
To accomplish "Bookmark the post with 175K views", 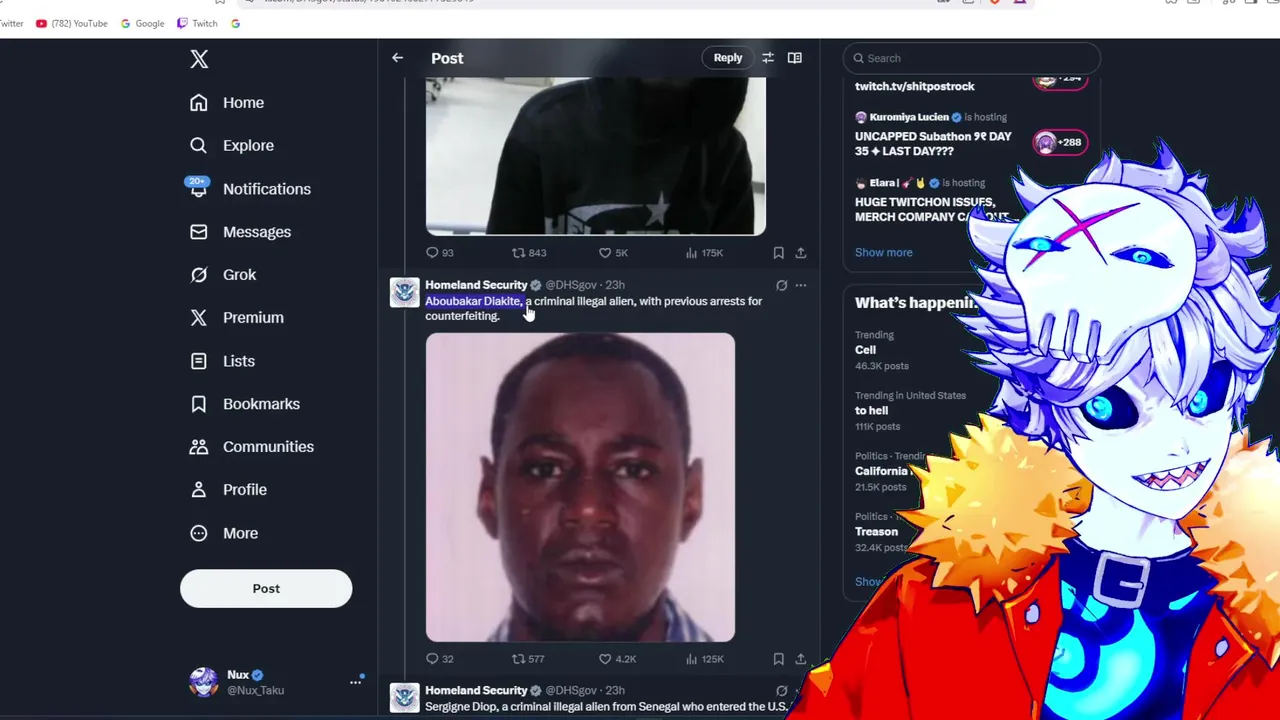I will click(x=778, y=253).
